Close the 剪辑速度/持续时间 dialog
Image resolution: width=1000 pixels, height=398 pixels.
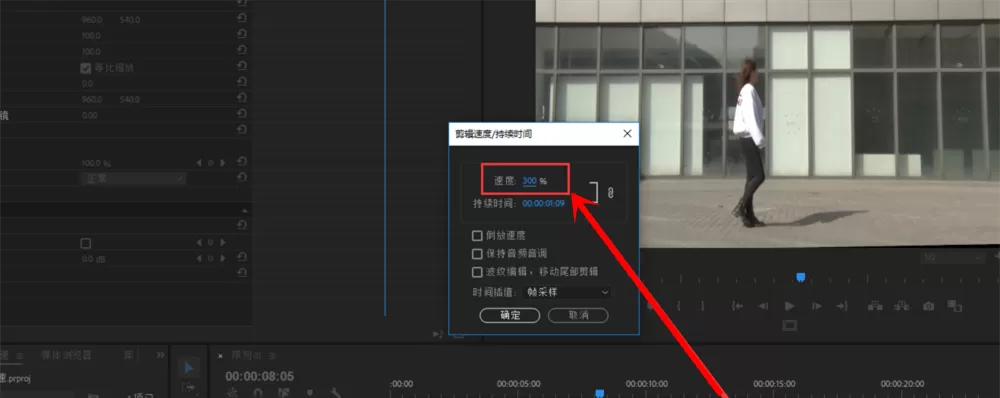point(627,133)
